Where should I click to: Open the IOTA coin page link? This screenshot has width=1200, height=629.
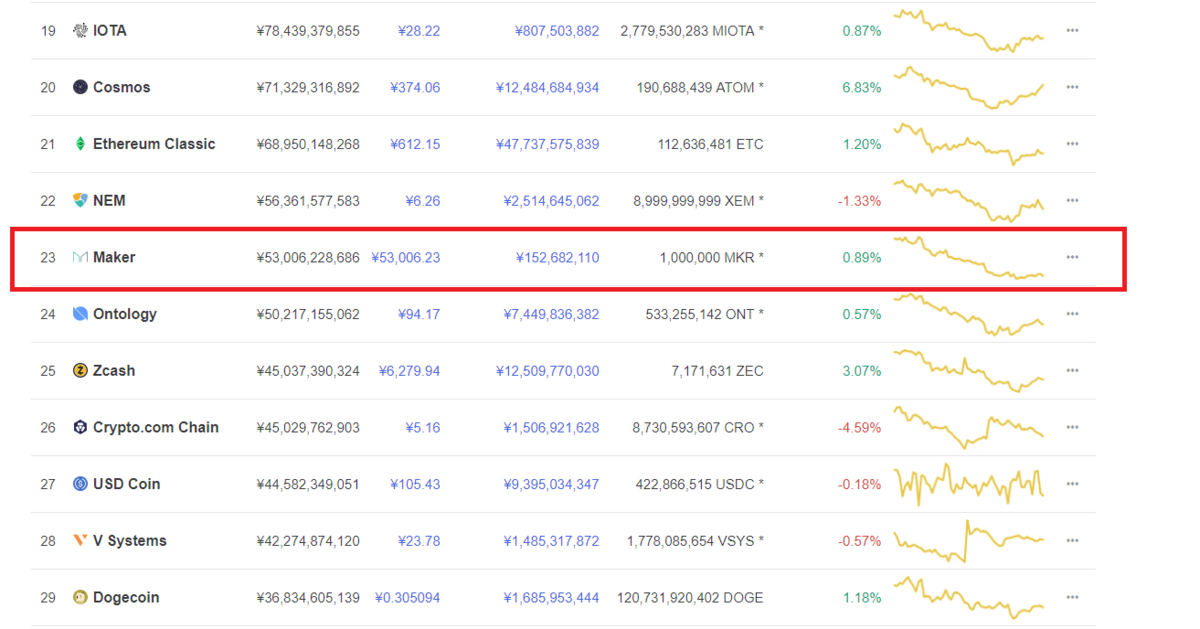[x=110, y=31]
